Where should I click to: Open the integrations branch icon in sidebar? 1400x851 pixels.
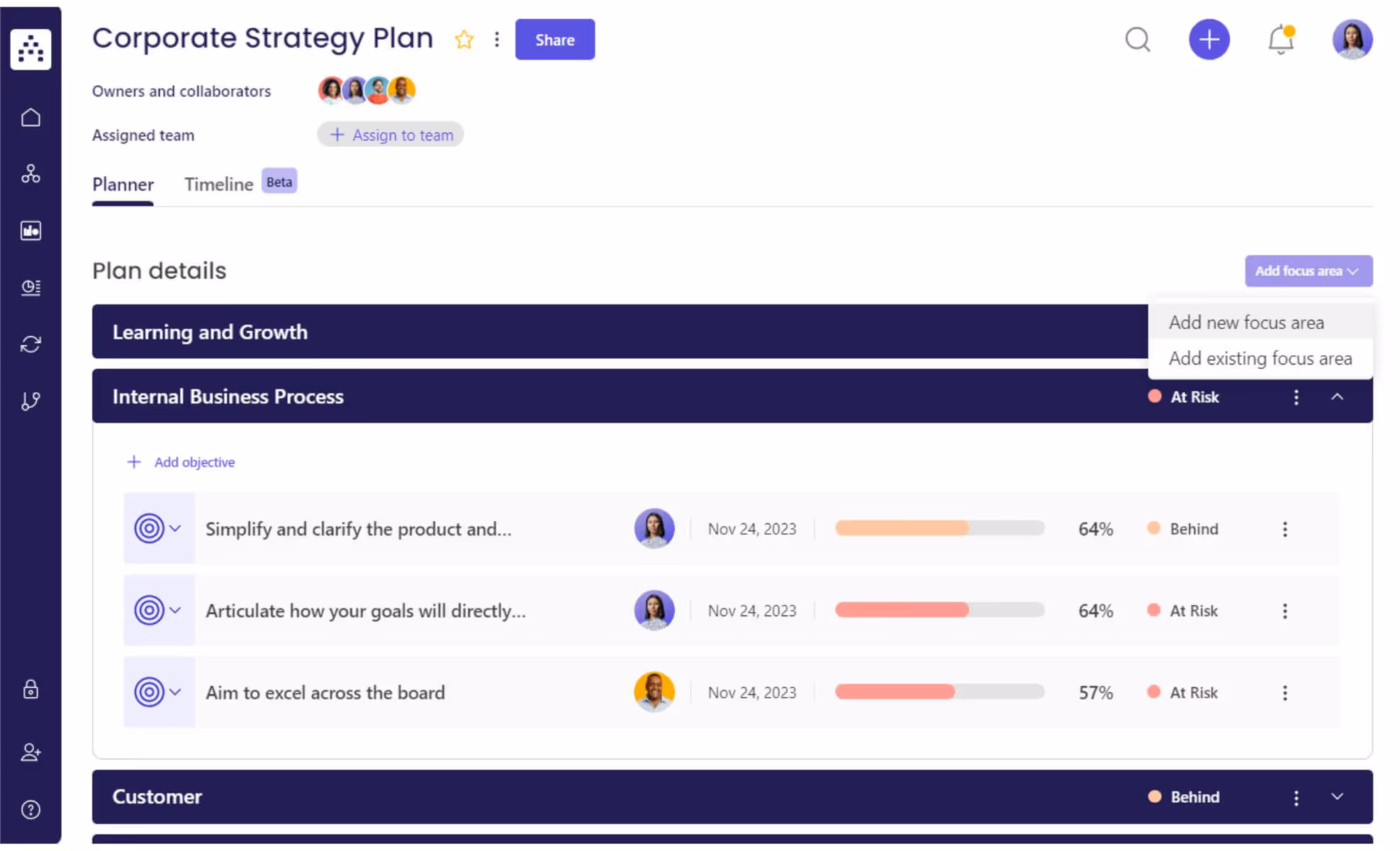point(30,401)
